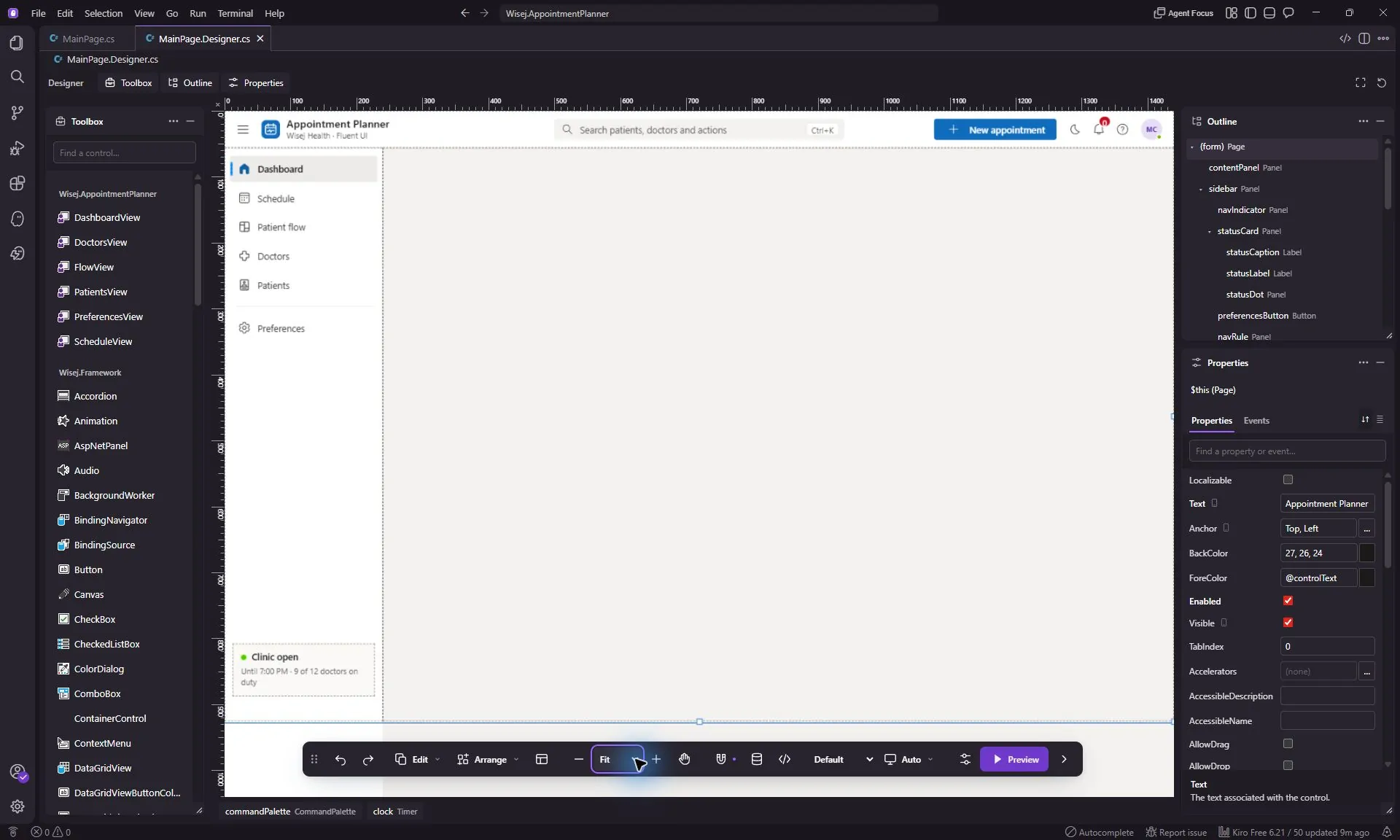Open the database data source icon
Viewport: 1400px width, 840px height.
[x=757, y=759]
